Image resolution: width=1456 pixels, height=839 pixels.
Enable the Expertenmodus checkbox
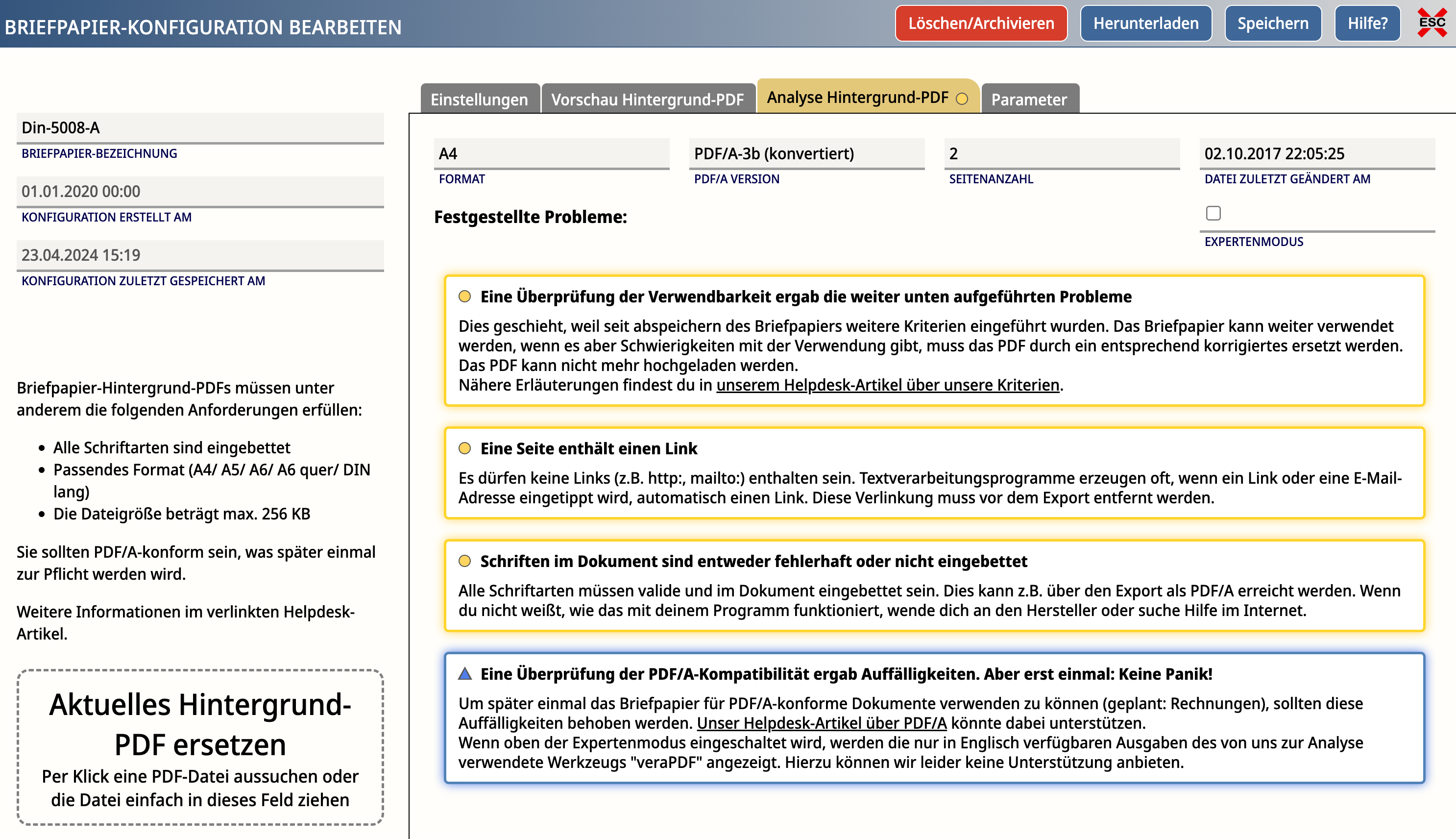pyautogui.click(x=1213, y=213)
